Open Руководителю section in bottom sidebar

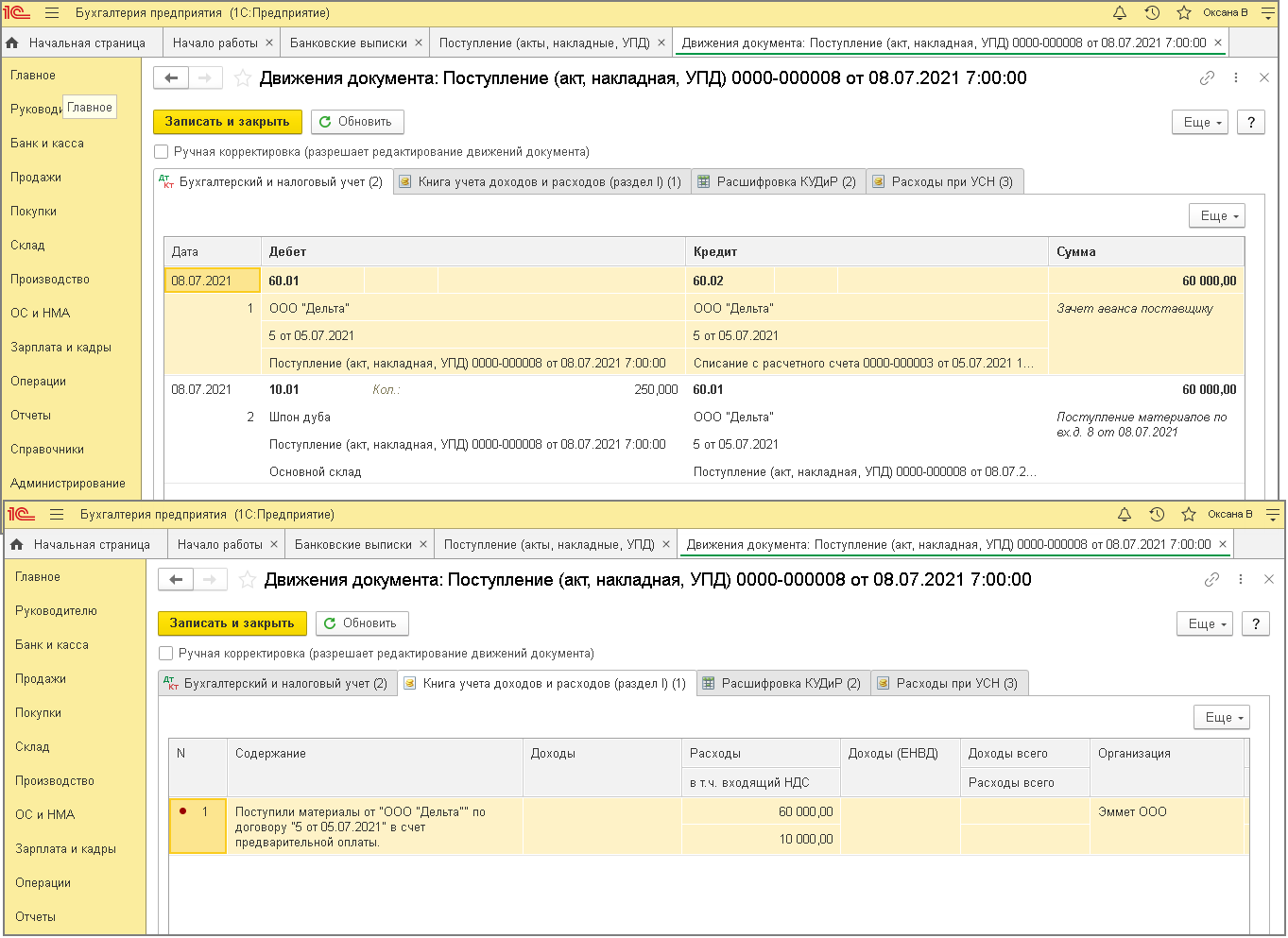(56, 611)
